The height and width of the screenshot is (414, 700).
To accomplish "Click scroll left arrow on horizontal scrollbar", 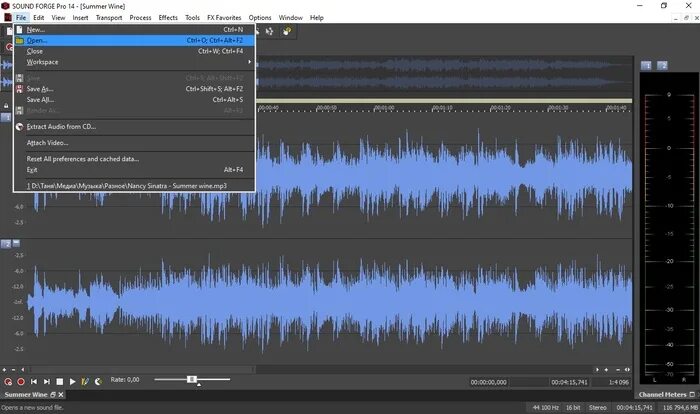I will pos(22,370).
